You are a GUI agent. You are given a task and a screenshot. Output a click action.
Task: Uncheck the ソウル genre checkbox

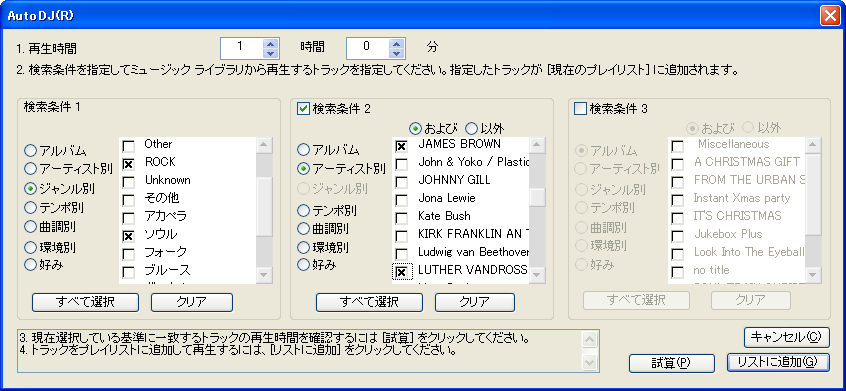(128, 236)
